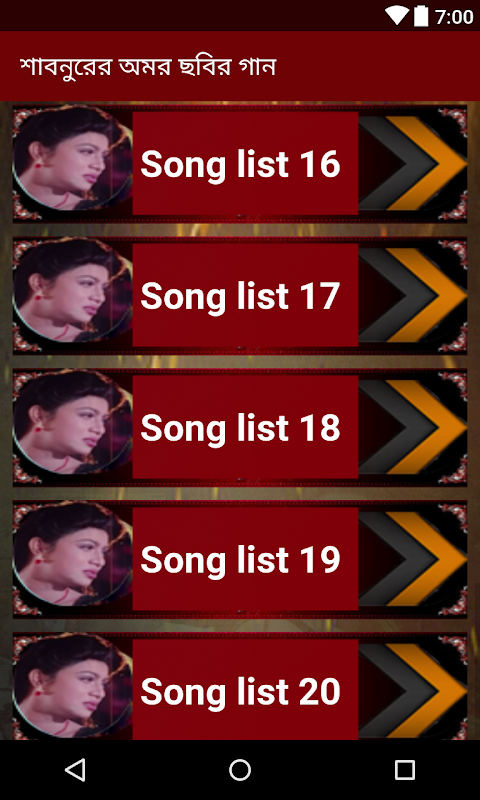Click portrait thumbnail of Song list 18
The width and height of the screenshot is (480, 800).
pos(72,422)
